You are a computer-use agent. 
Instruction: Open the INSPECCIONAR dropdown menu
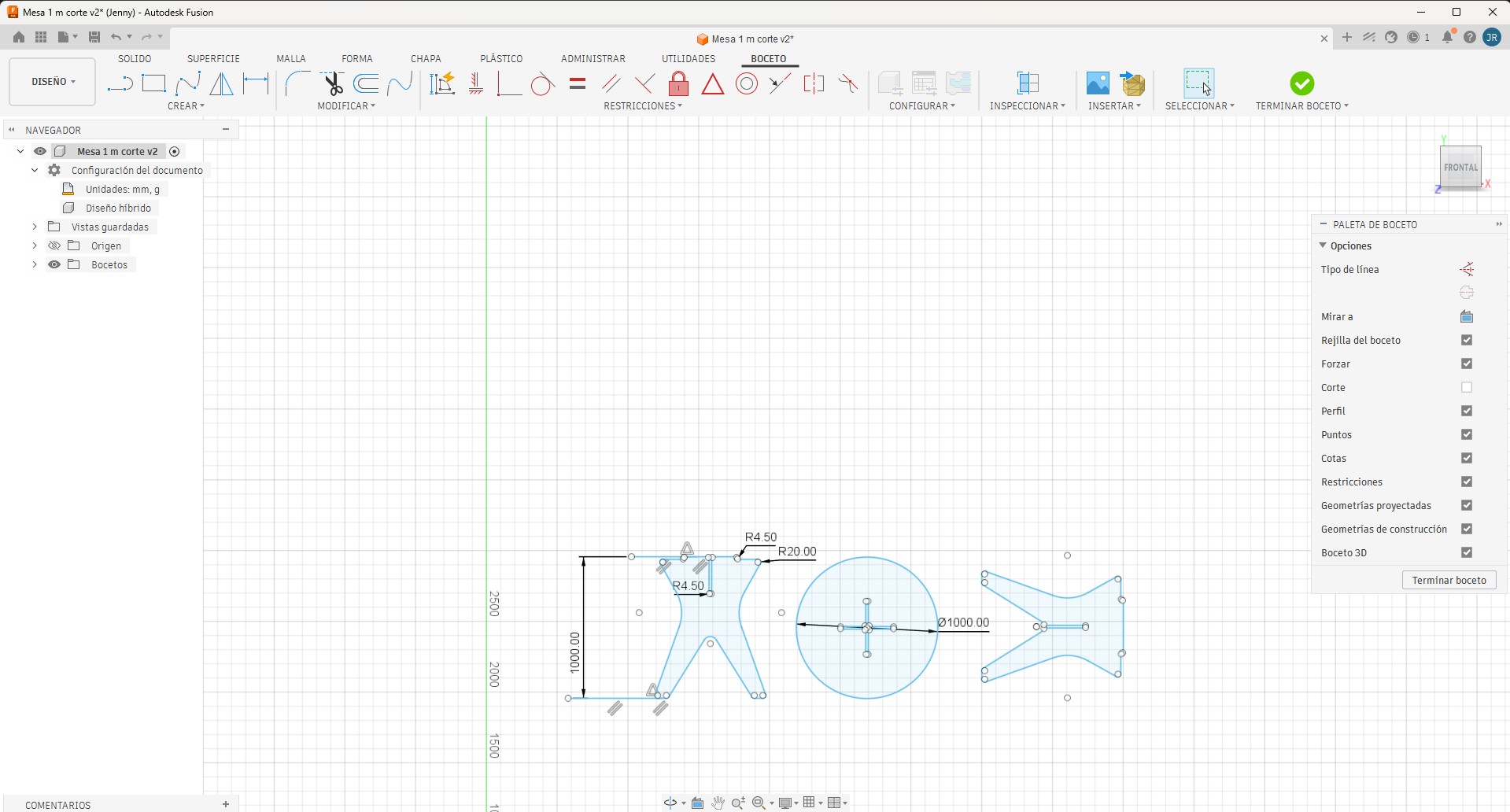(1028, 105)
